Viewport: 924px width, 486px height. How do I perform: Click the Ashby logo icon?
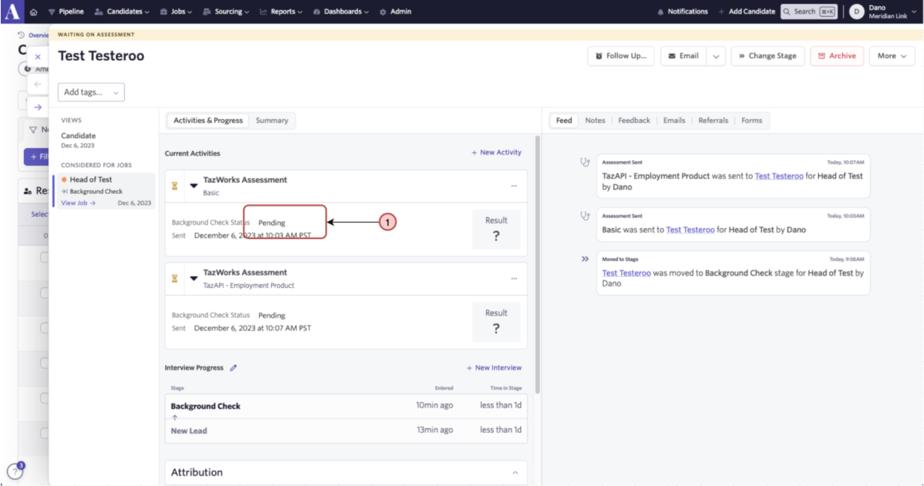12,11
